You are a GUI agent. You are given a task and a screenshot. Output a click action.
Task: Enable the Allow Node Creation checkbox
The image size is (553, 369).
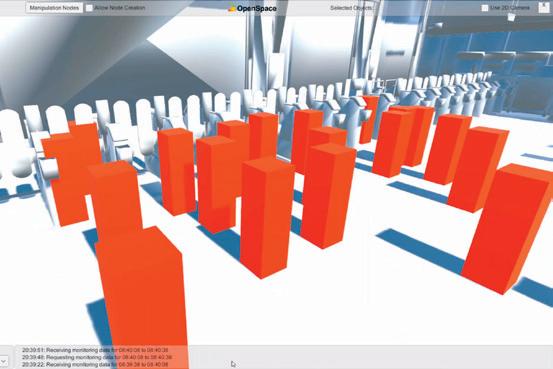click(90, 8)
